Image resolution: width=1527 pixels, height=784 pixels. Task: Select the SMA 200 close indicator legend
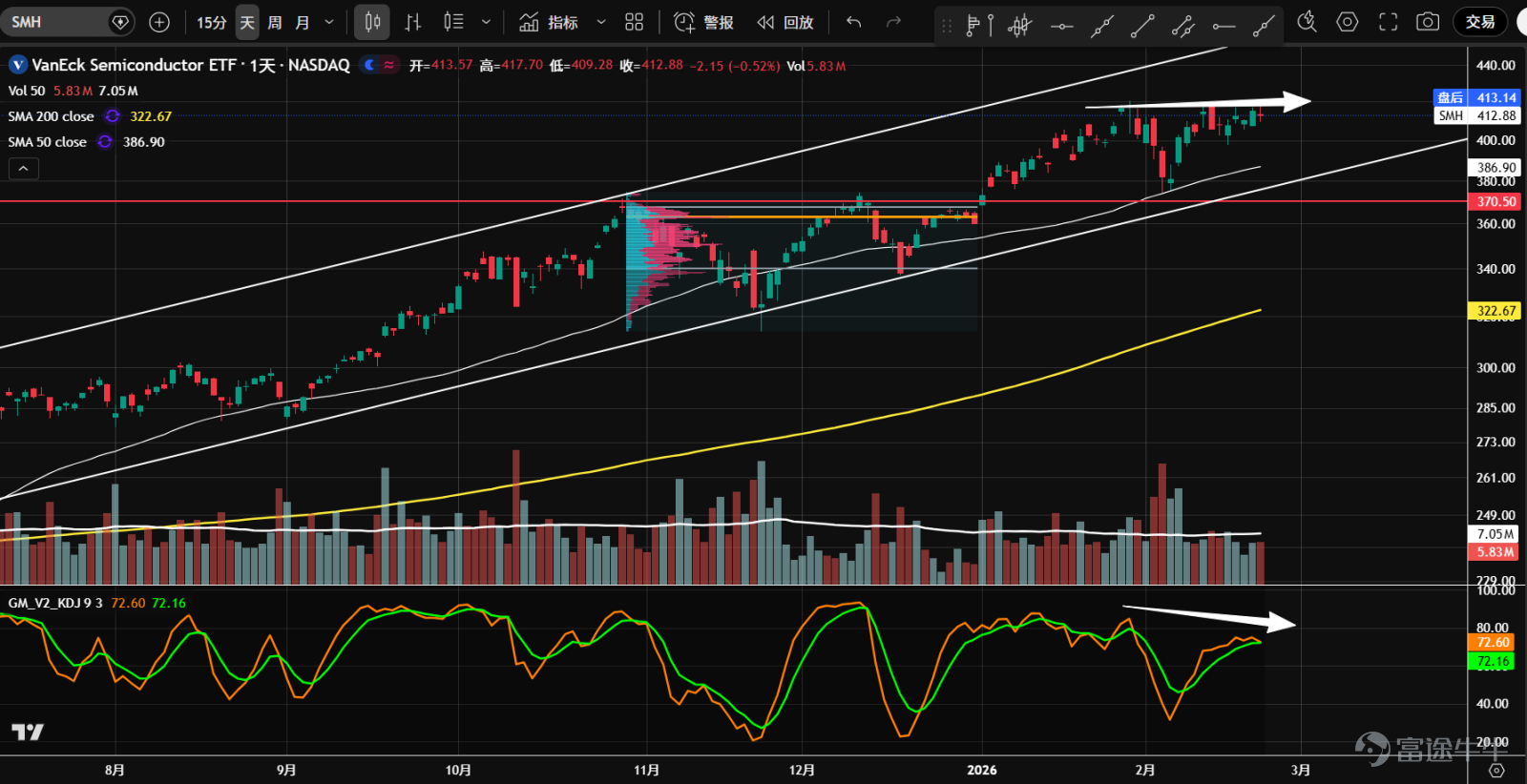pyautogui.click(x=52, y=116)
